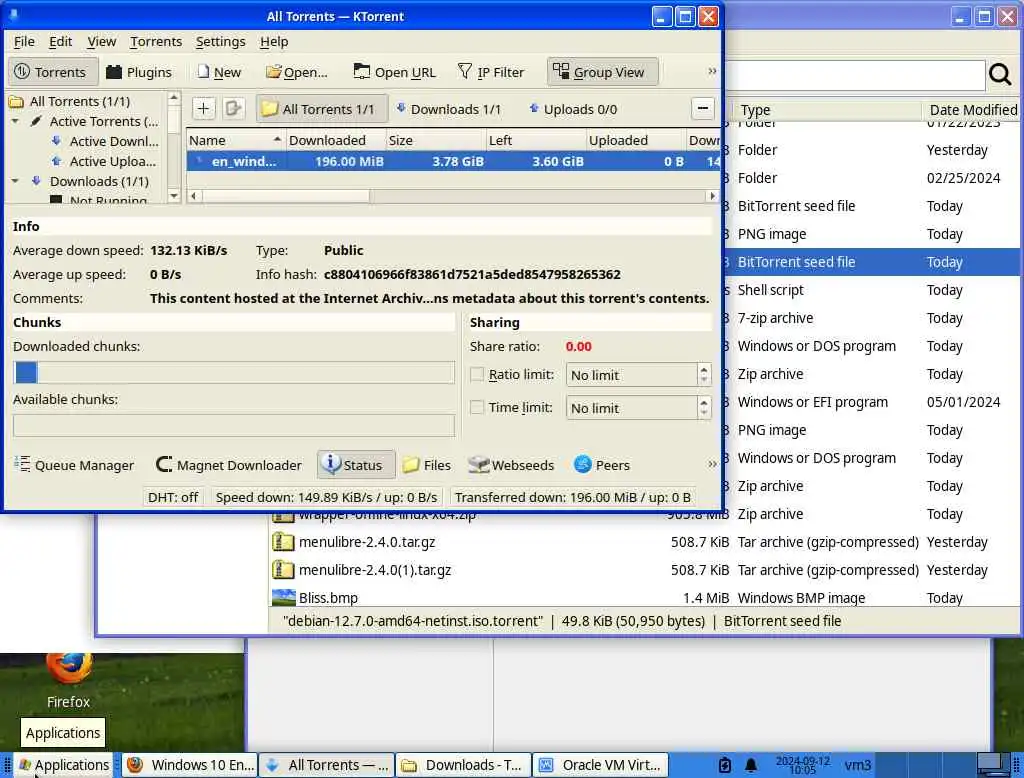Select menulibre-2.4.0(1).tar.gz file
Viewport: 1024px width, 778px height.
(374, 570)
